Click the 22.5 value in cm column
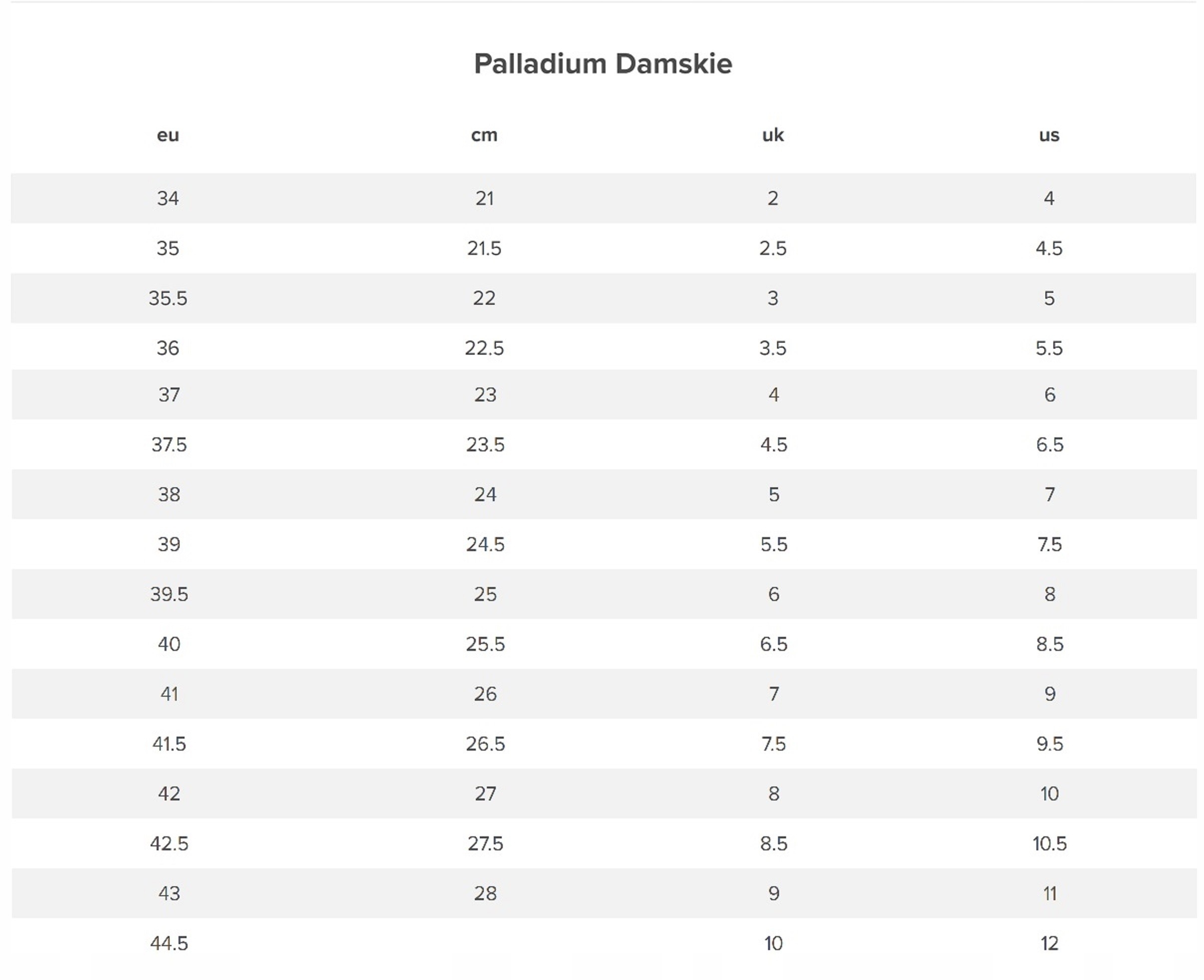The width and height of the screenshot is (1204, 980). coord(484,348)
